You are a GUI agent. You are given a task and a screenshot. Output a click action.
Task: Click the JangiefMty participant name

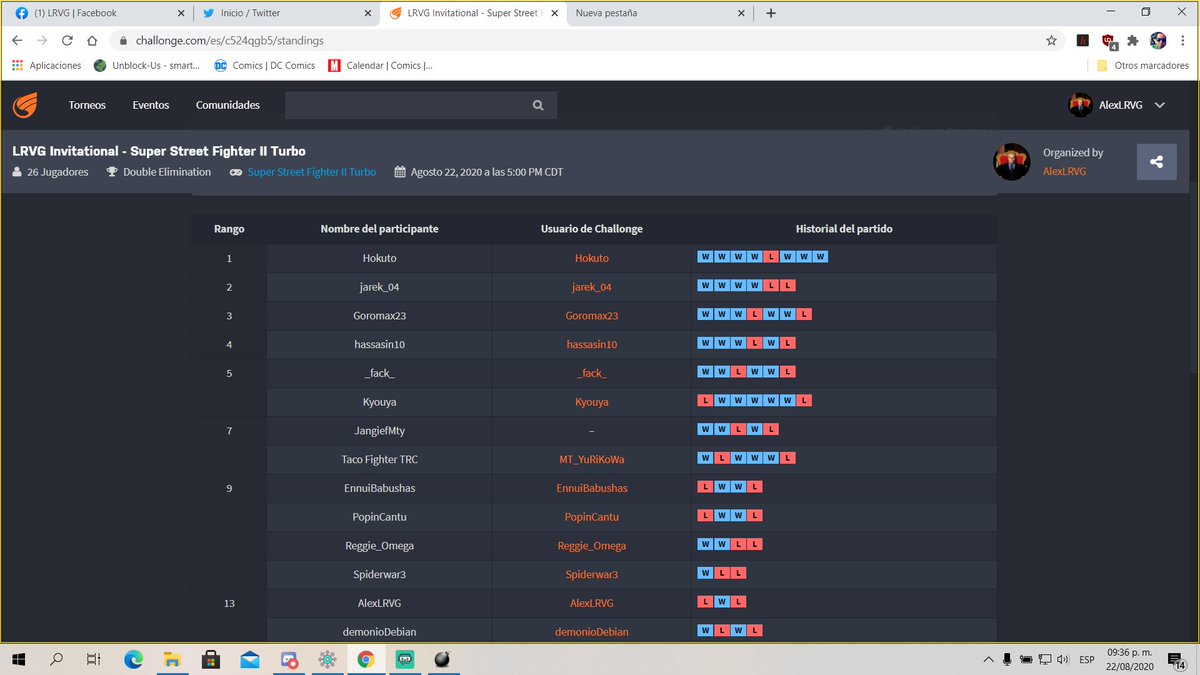click(379, 431)
